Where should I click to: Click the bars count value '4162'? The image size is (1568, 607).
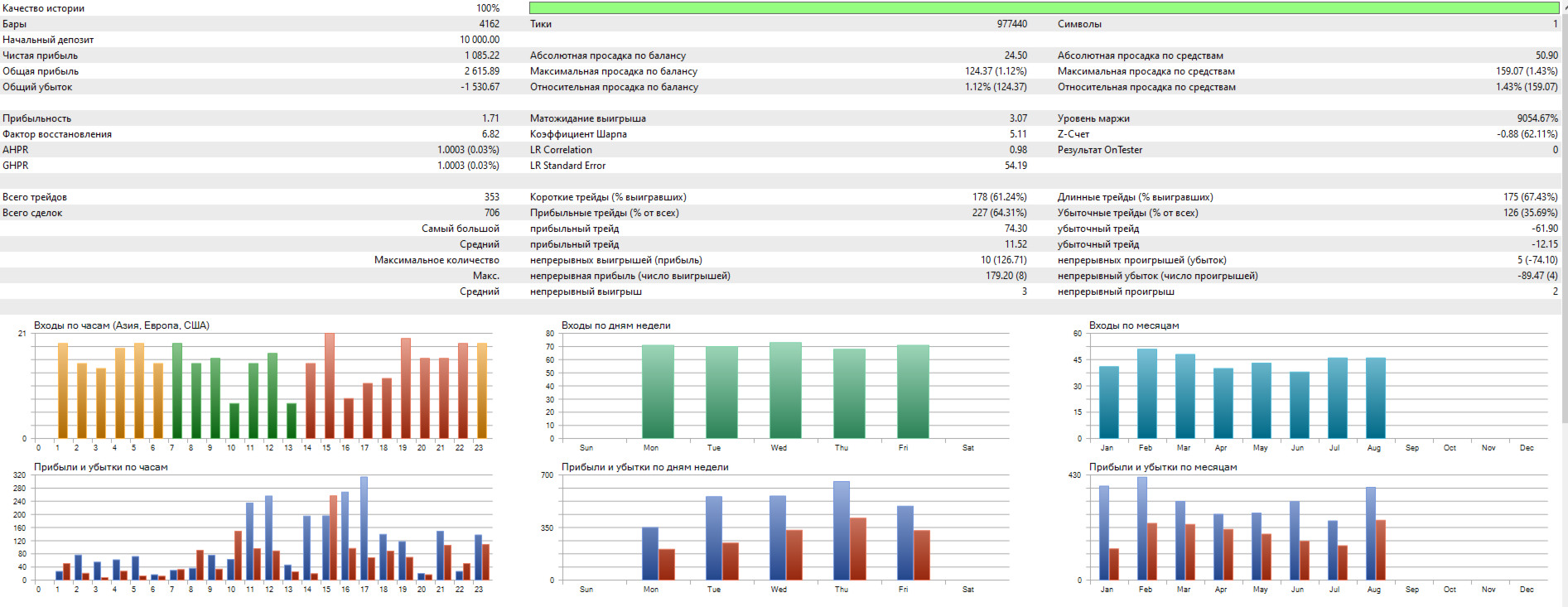(490, 24)
